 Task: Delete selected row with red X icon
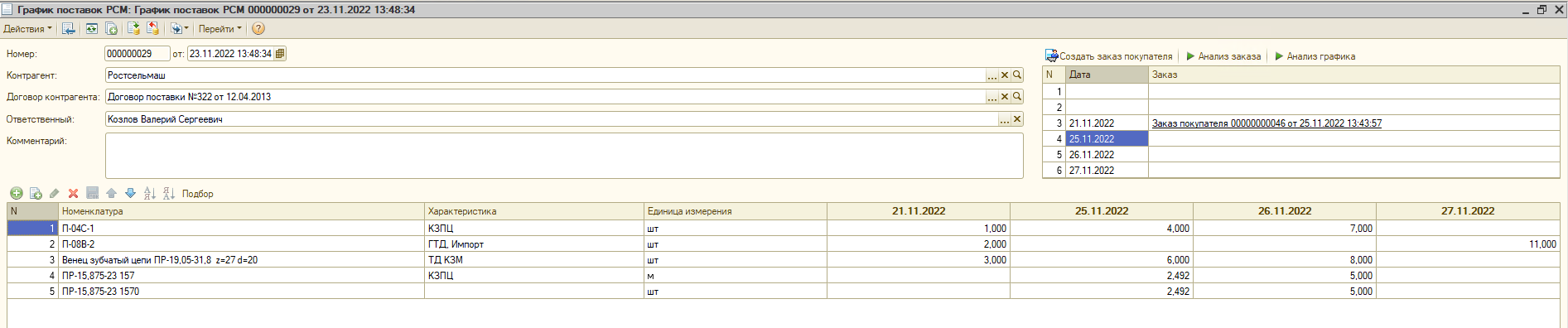coord(73,194)
